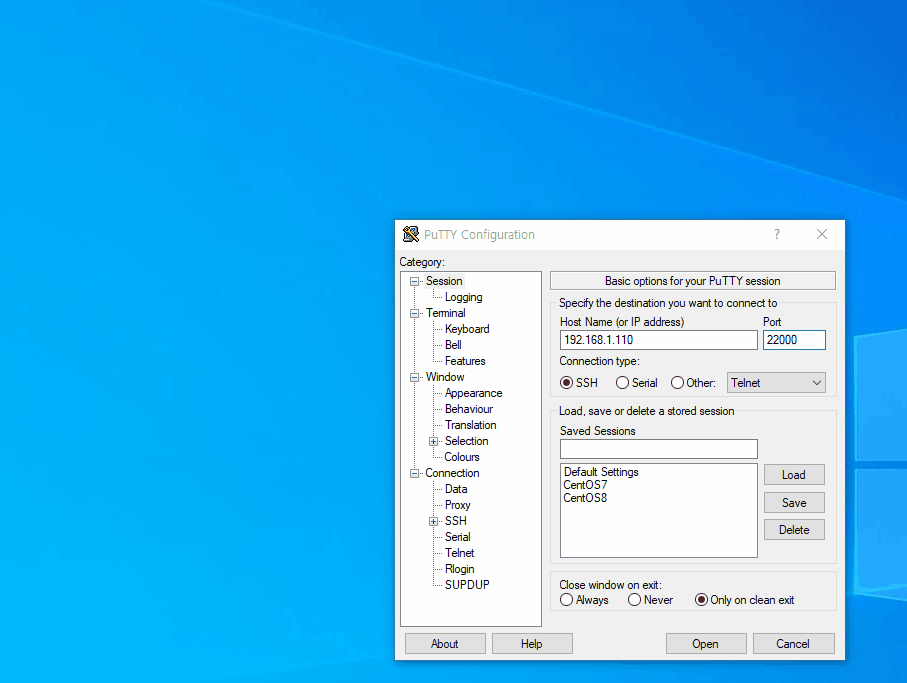The height and width of the screenshot is (683, 907).
Task: Expand the SSH tree node
Action: [433, 521]
